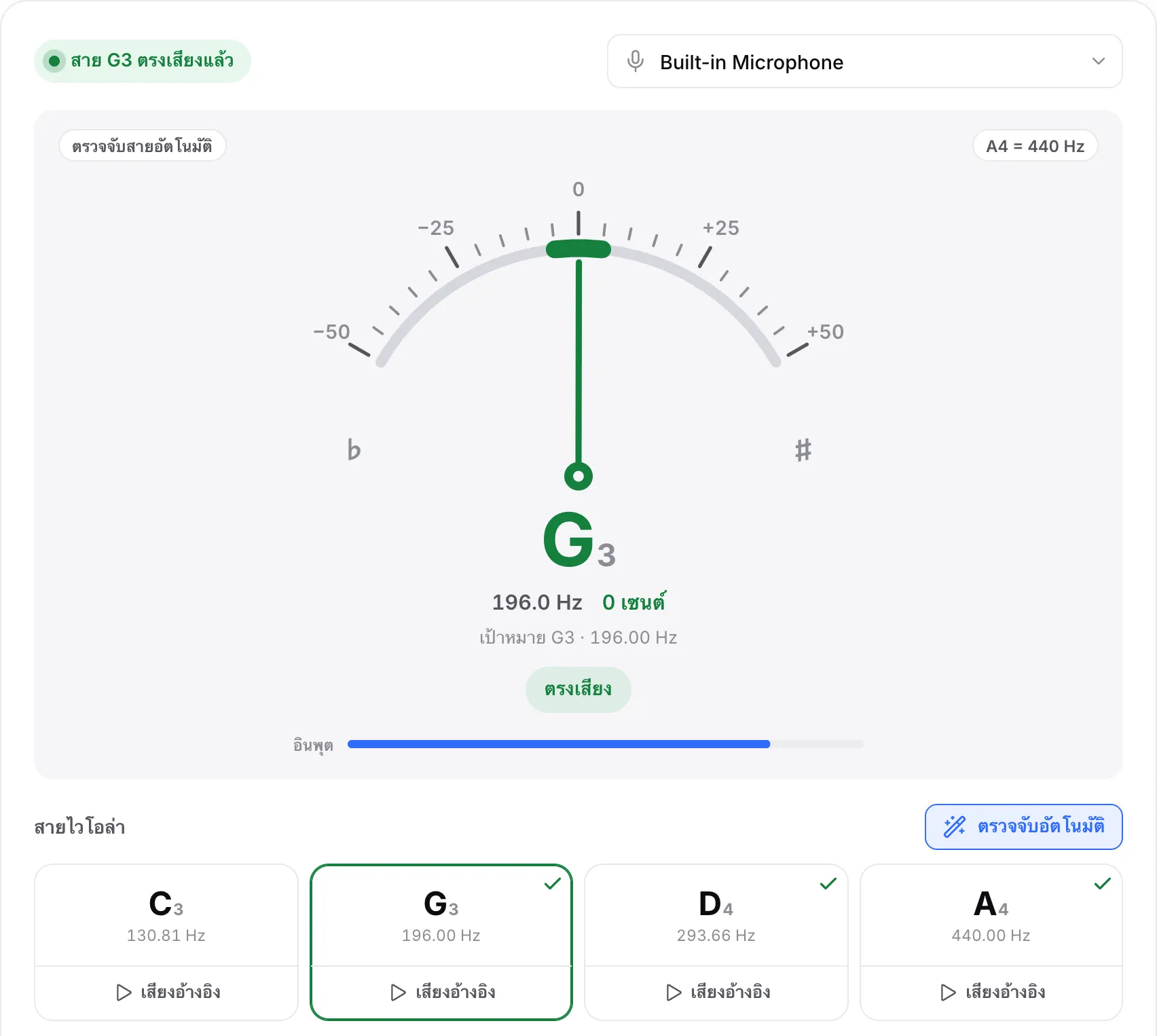This screenshot has height=1036, width=1157.
Task: Select the A4 440.00 Hz string card
Action: point(991,915)
